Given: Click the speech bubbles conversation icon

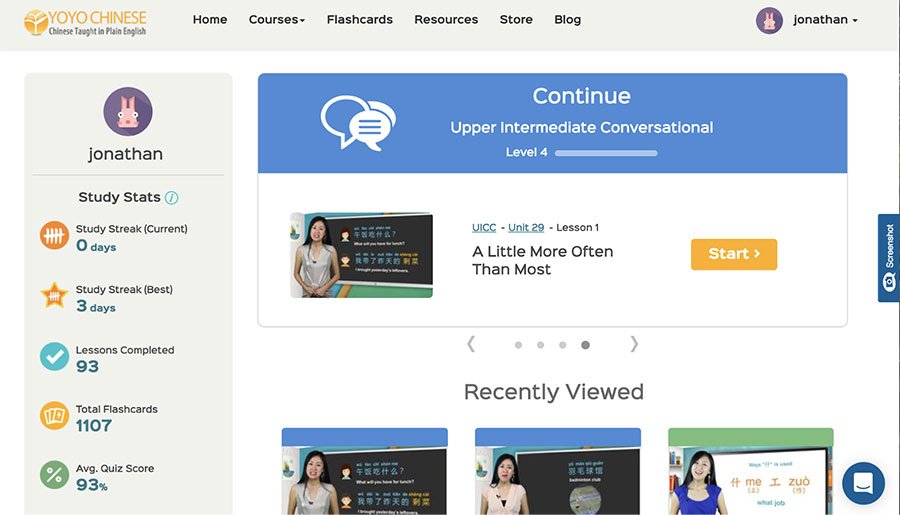Looking at the screenshot, I should (x=358, y=123).
